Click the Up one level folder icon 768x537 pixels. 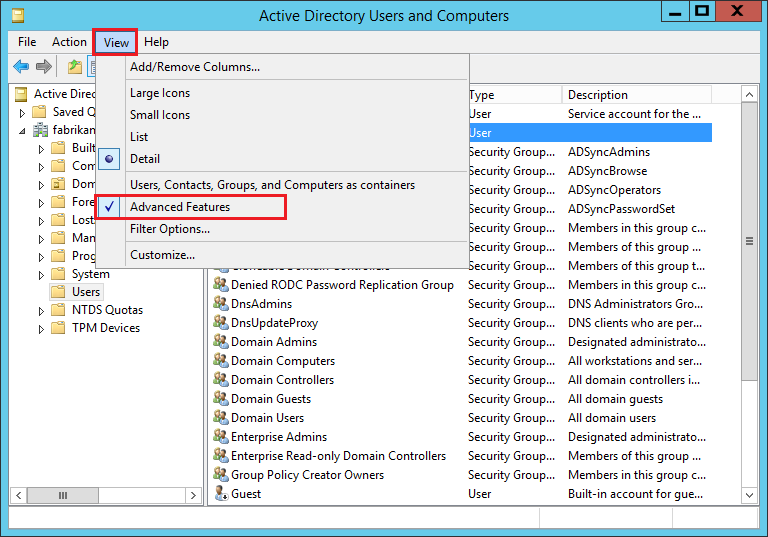click(74, 67)
